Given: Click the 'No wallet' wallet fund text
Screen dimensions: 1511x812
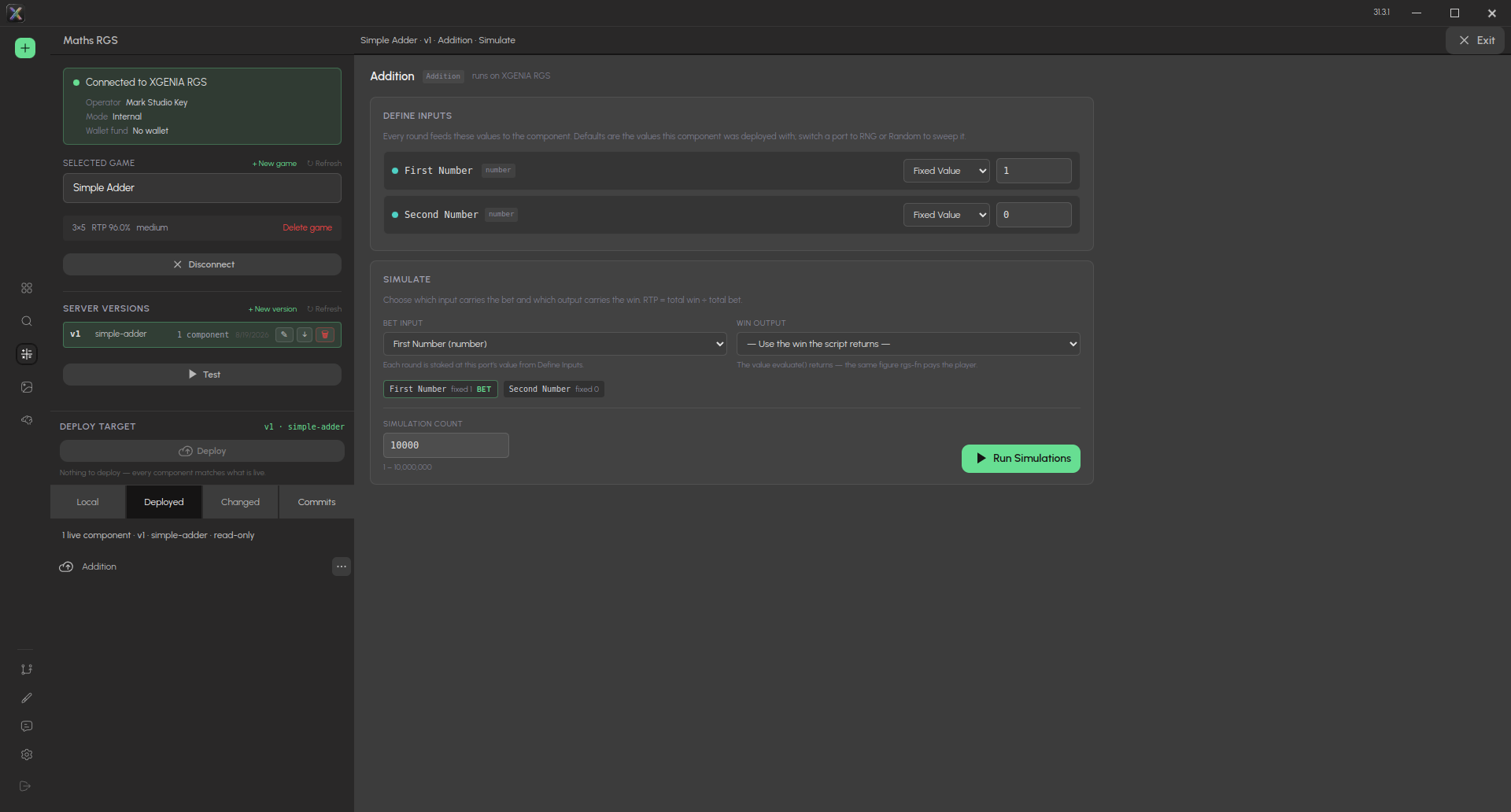Looking at the screenshot, I should pyautogui.click(x=150, y=131).
